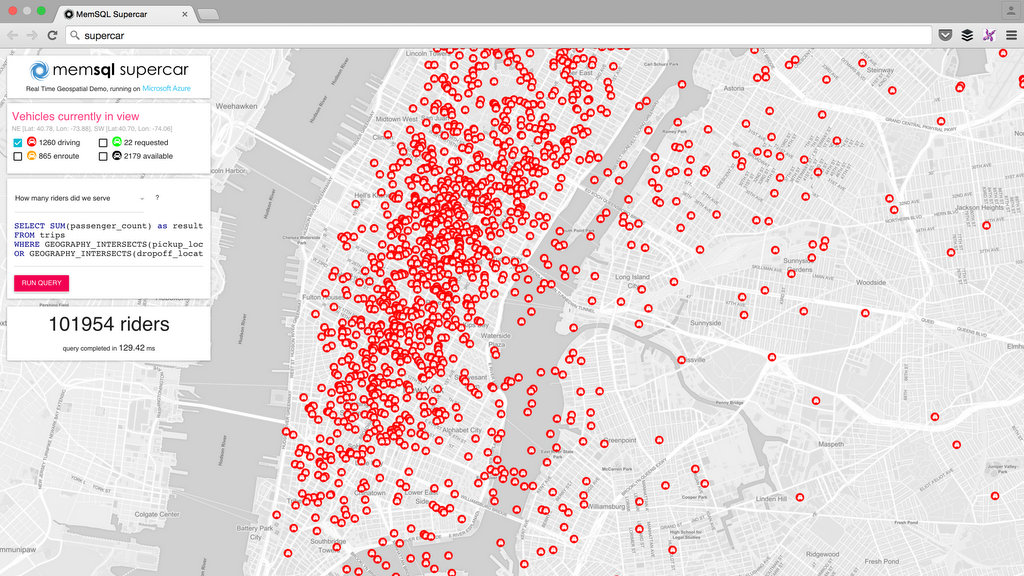Click the 'query completed in 129.42 ms' text
The height and width of the screenshot is (576, 1024).
coord(109,348)
